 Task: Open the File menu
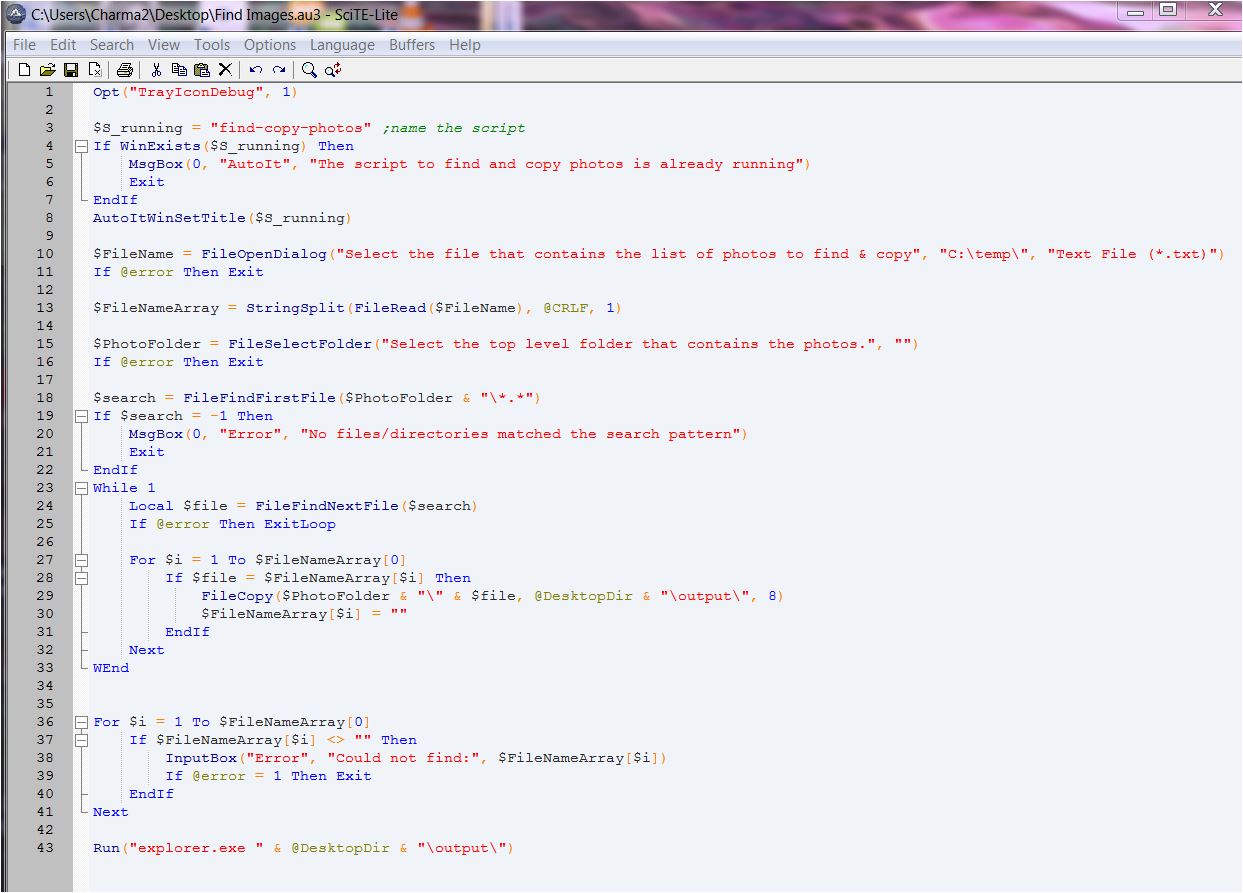pyautogui.click(x=24, y=45)
